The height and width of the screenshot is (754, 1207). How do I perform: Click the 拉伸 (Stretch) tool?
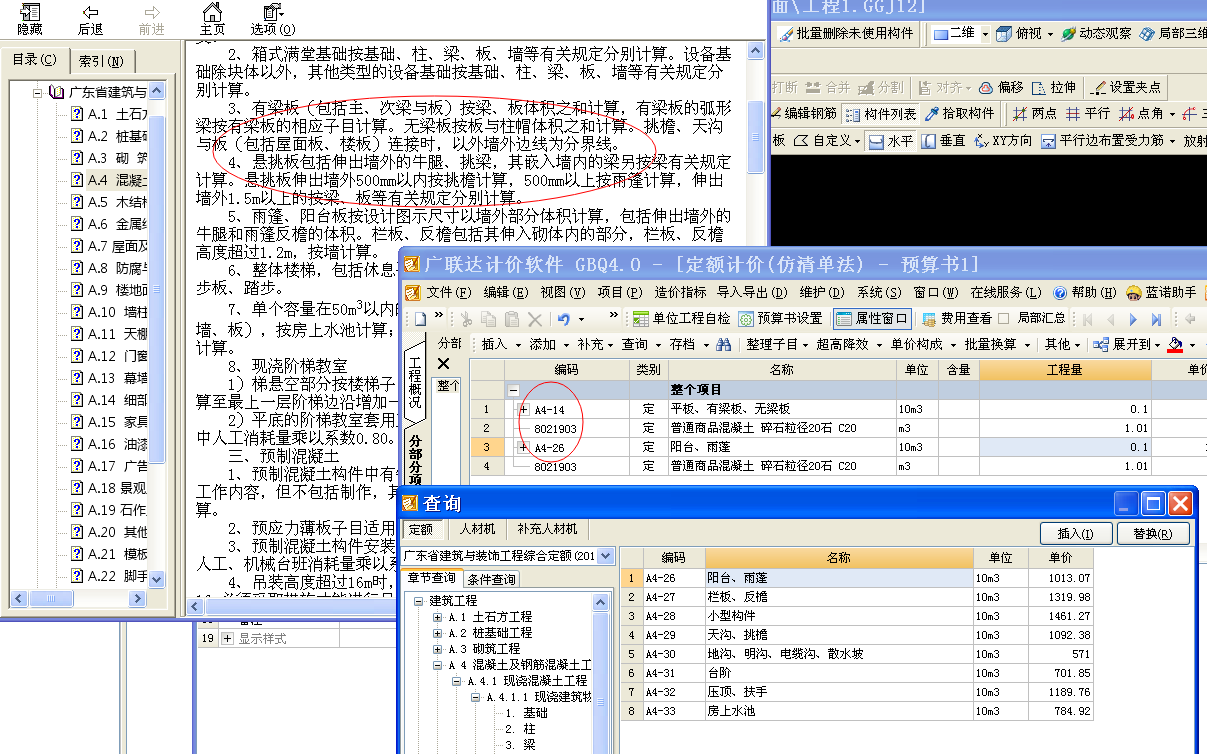[x=1053, y=87]
